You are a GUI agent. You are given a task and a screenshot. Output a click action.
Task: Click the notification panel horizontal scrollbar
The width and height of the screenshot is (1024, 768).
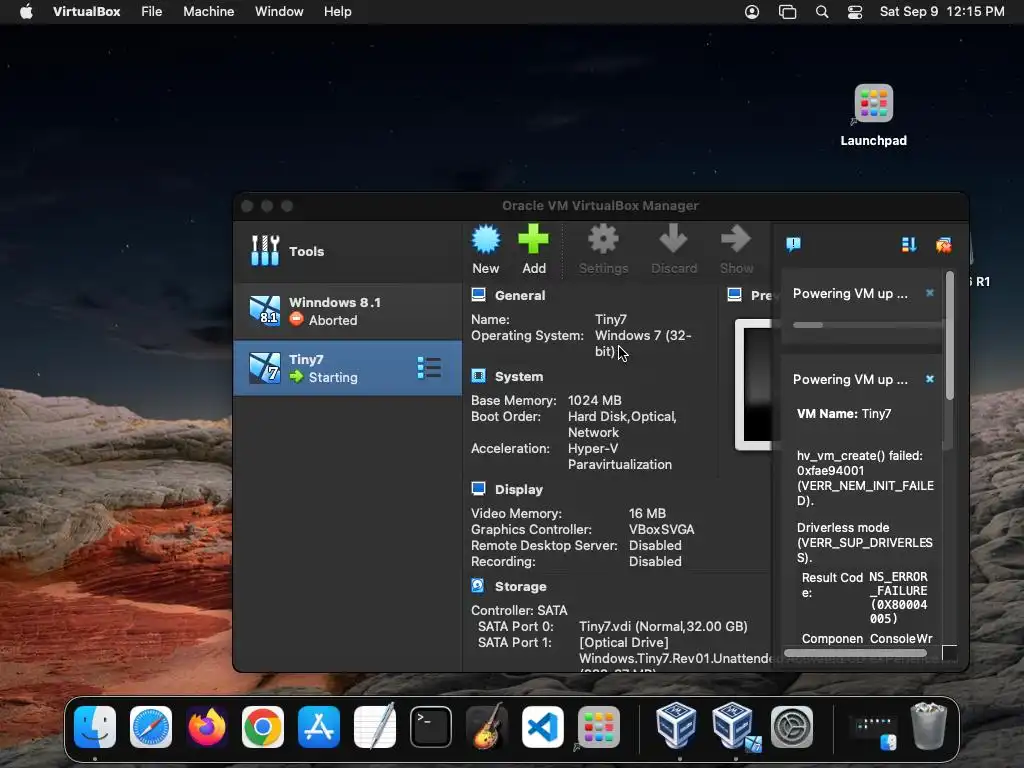(855, 652)
